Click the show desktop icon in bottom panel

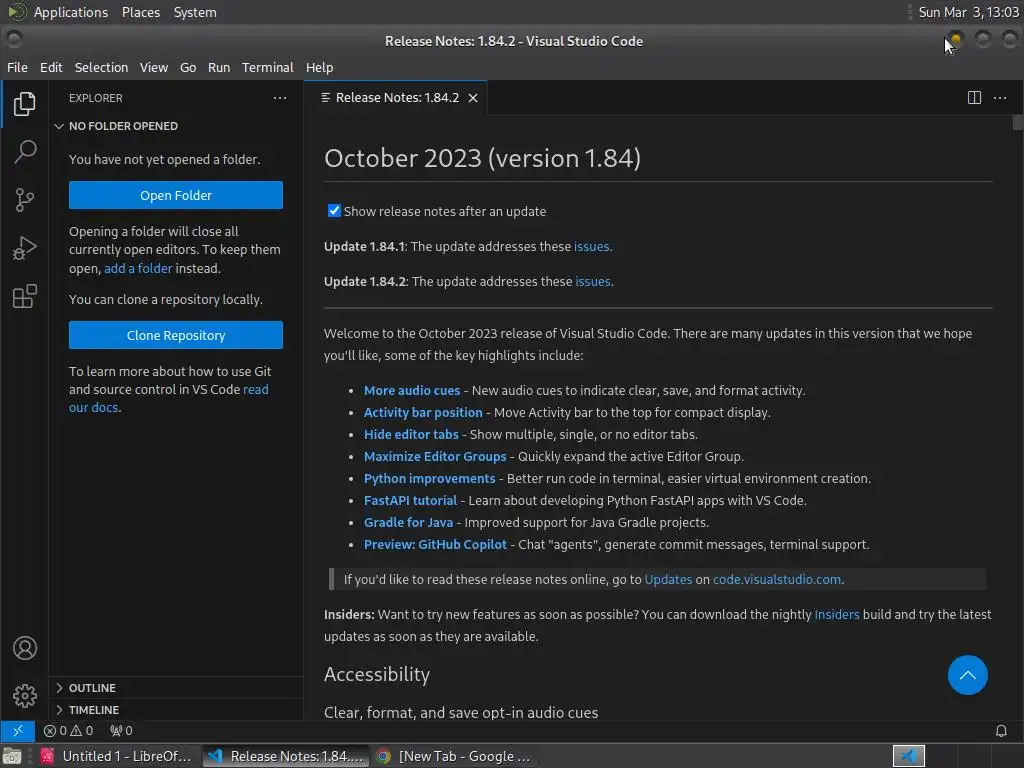12,756
